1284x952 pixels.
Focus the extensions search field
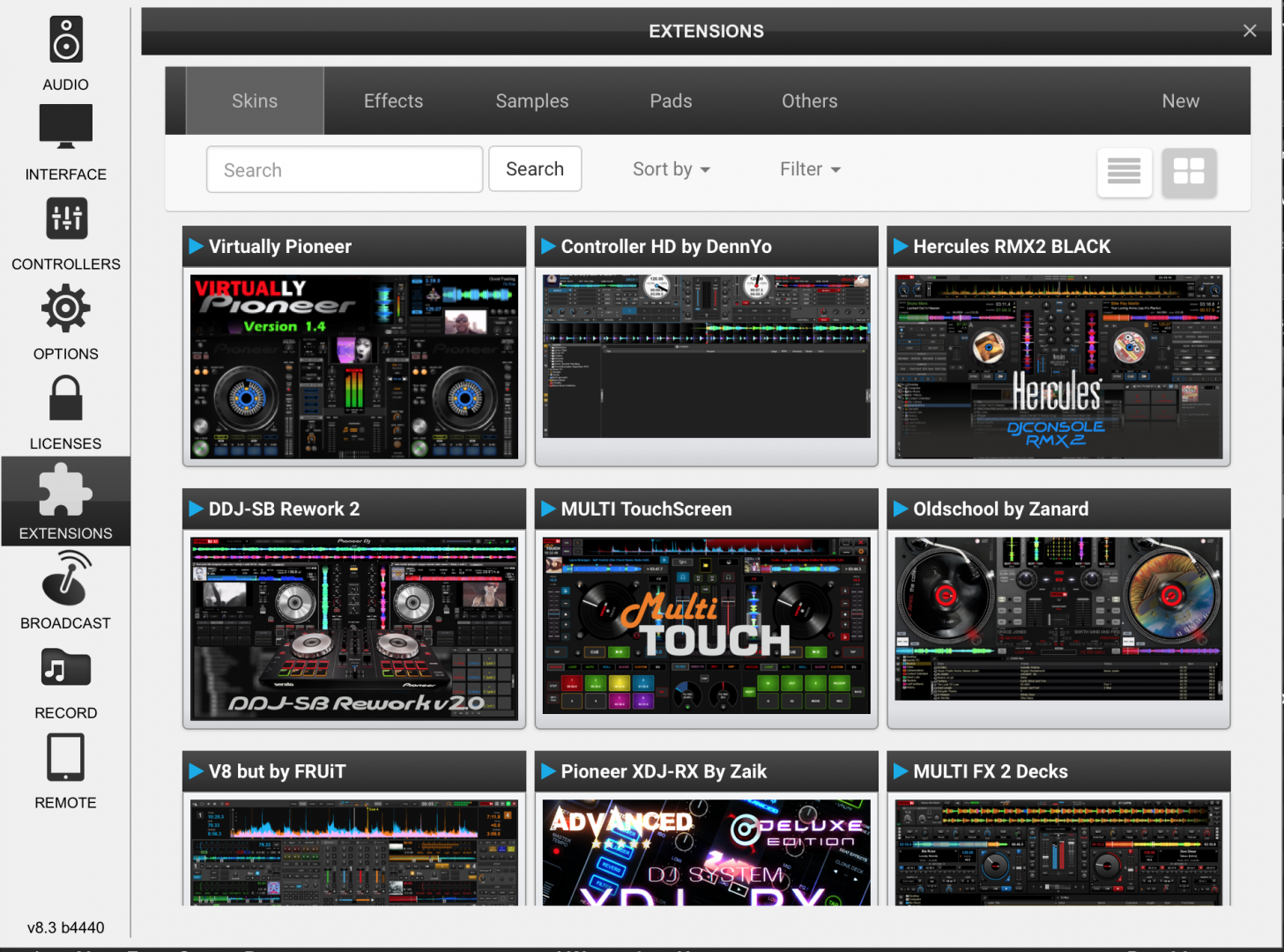(x=345, y=169)
